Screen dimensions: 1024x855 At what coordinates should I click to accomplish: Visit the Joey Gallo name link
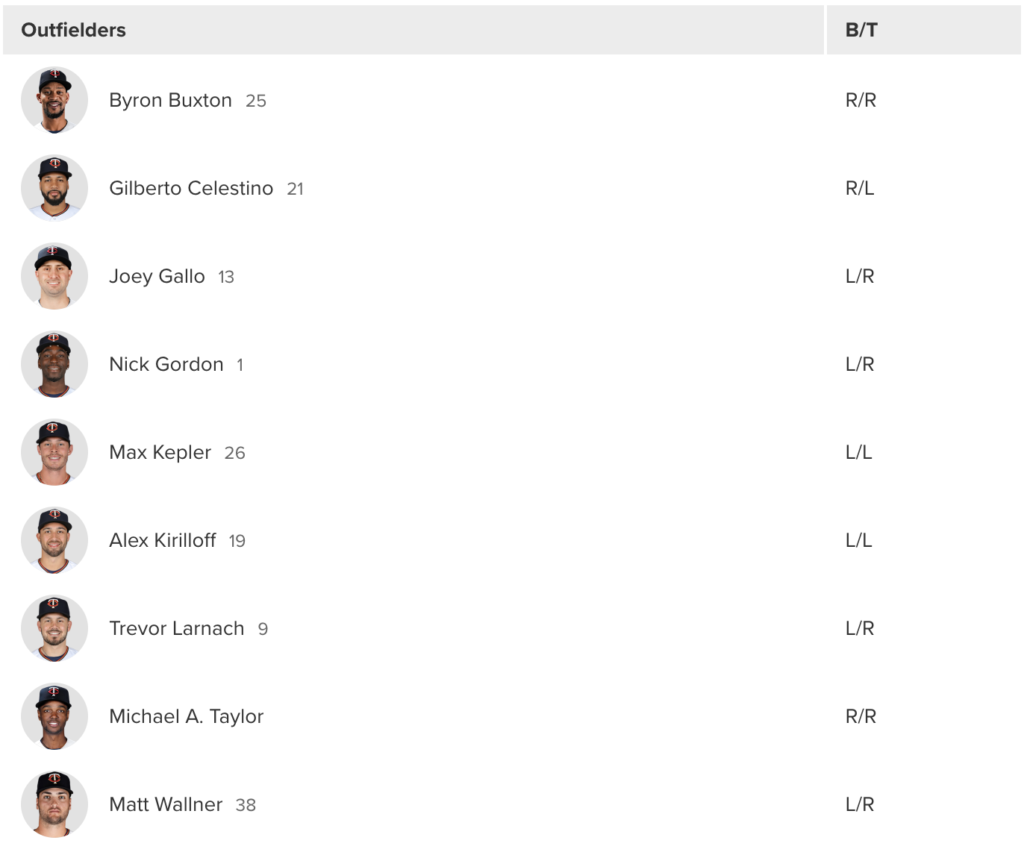pos(157,277)
